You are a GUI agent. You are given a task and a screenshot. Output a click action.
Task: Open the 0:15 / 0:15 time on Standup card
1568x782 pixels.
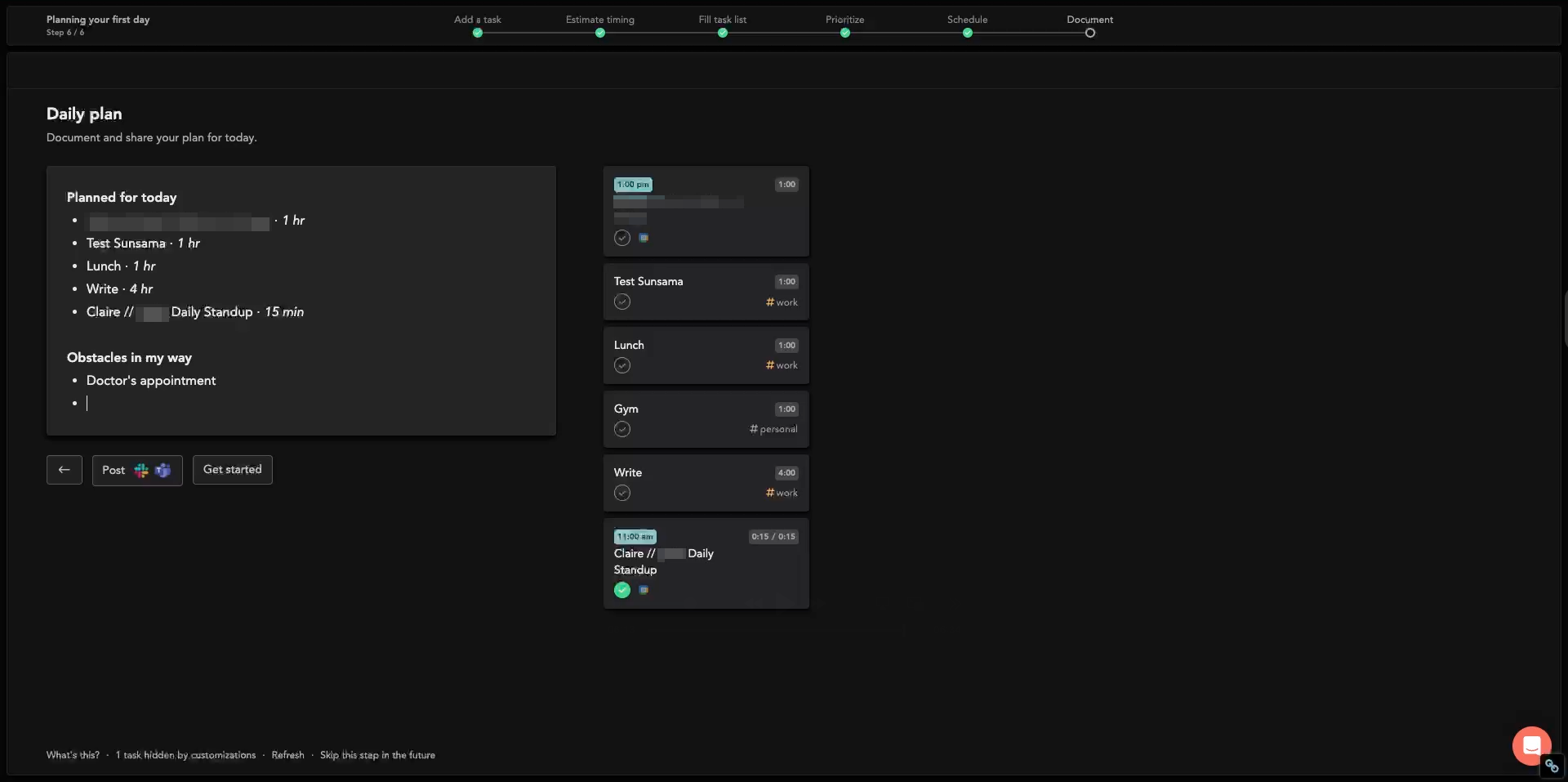tap(773, 537)
